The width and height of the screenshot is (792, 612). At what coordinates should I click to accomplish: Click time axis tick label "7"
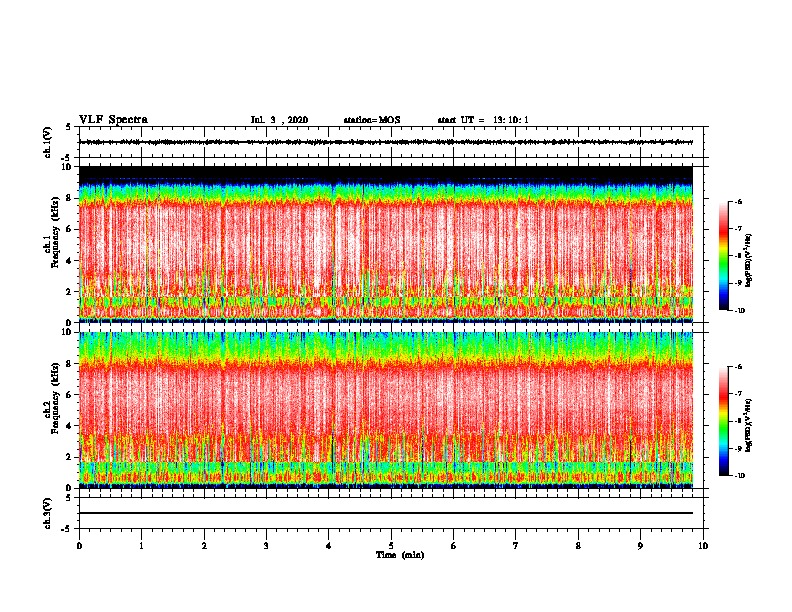click(x=516, y=546)
